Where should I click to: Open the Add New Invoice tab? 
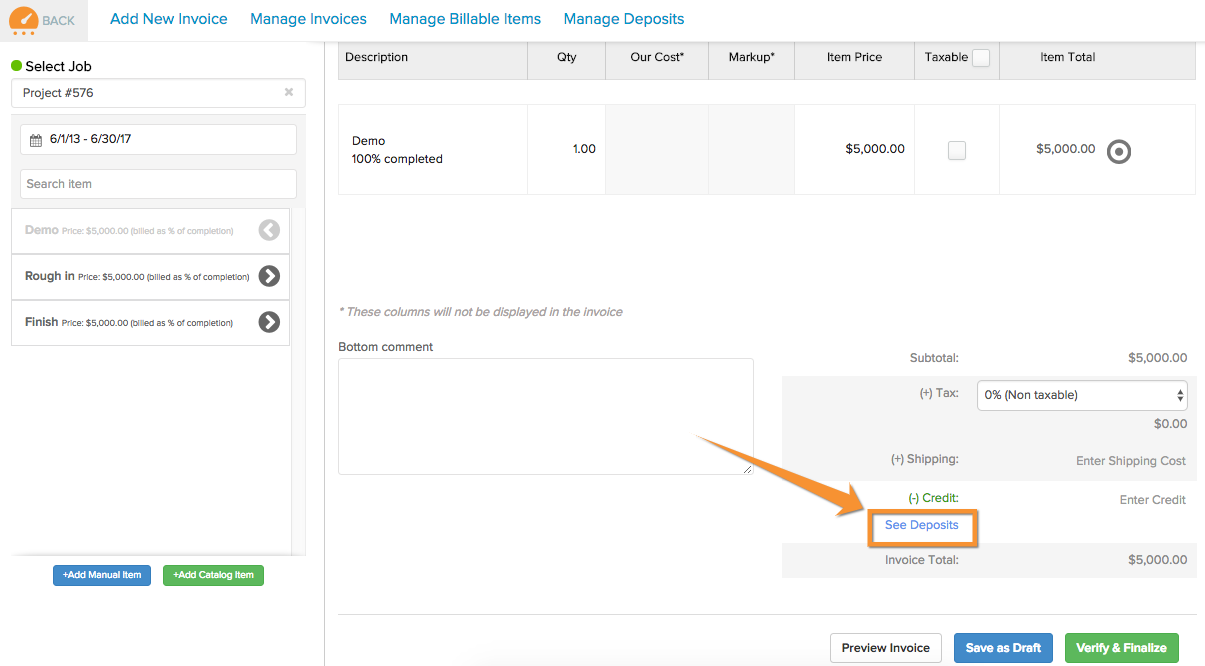169,19
